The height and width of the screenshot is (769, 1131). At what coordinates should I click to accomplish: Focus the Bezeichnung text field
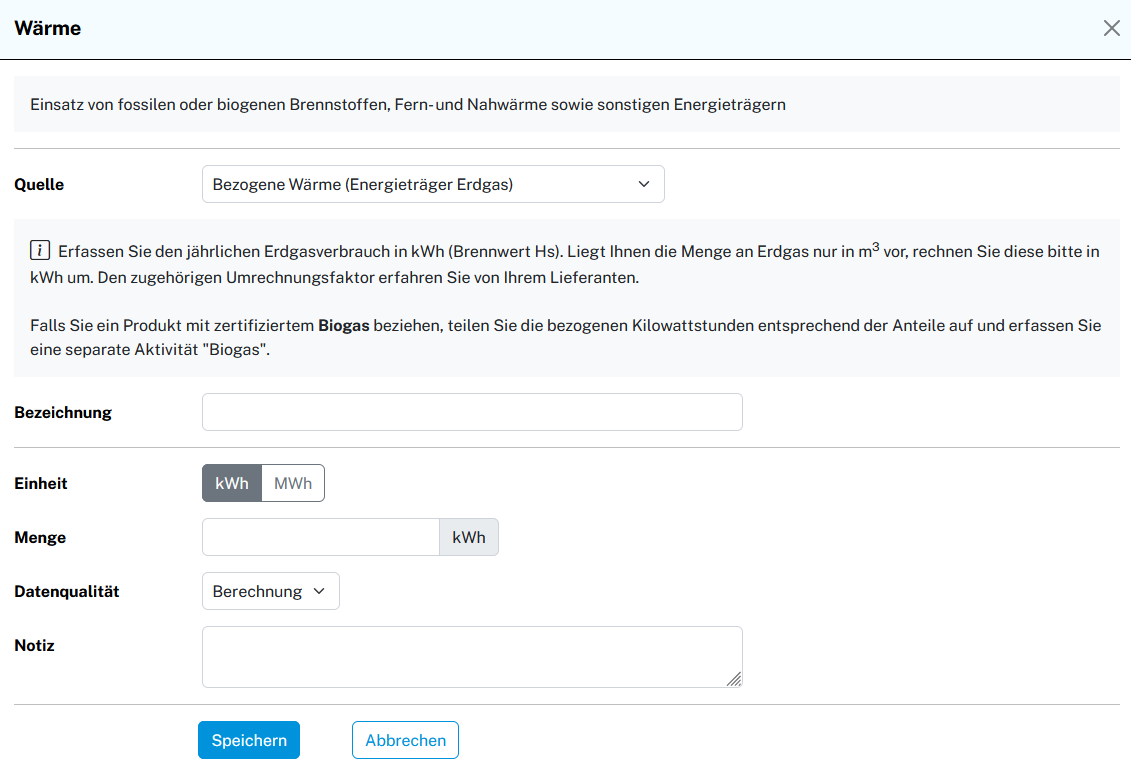[472, 412]
